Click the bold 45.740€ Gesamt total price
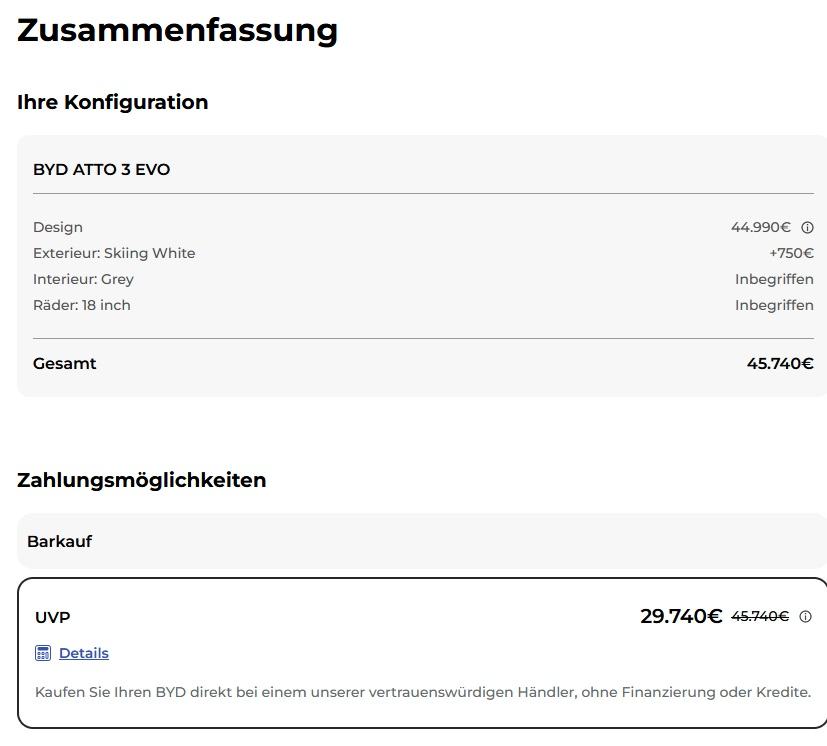The width and height of the screenshot is (827, 746). [x=780, y=364]
